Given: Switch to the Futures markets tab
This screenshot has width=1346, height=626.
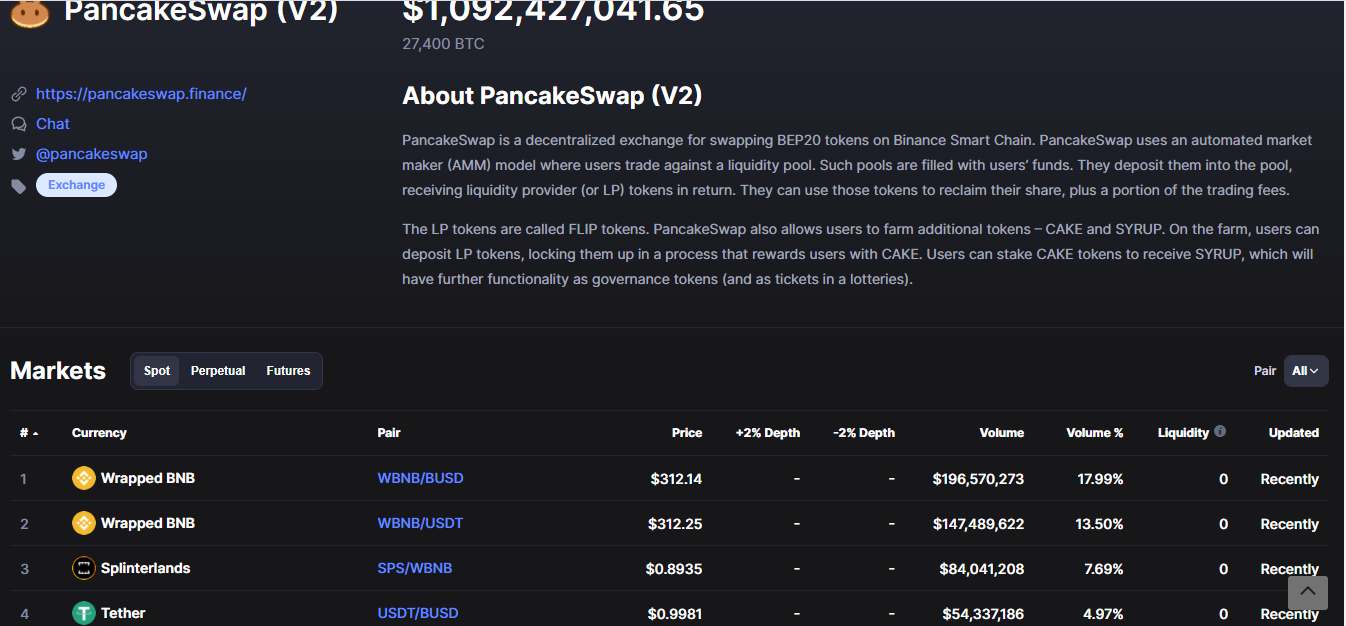Looking at the screenshot, I should tap(288, 371).
